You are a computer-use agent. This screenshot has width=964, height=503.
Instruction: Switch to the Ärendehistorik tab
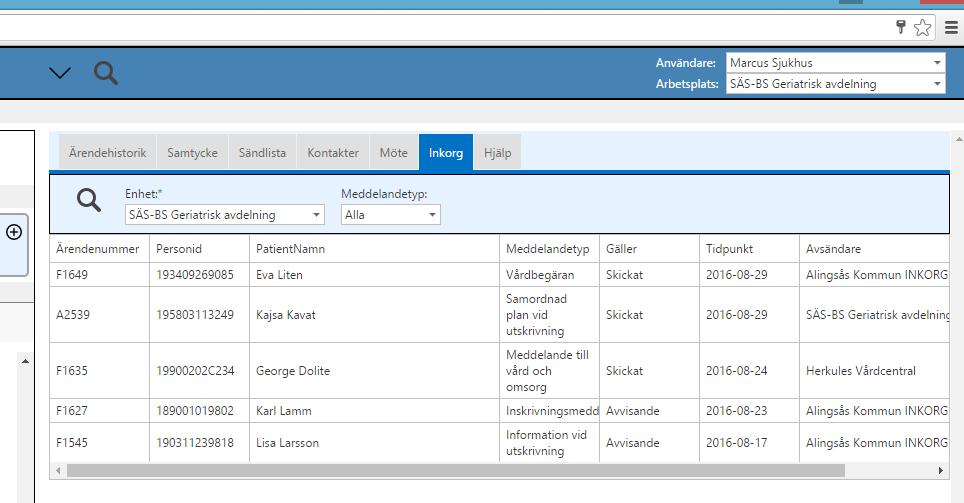point(108,152)
